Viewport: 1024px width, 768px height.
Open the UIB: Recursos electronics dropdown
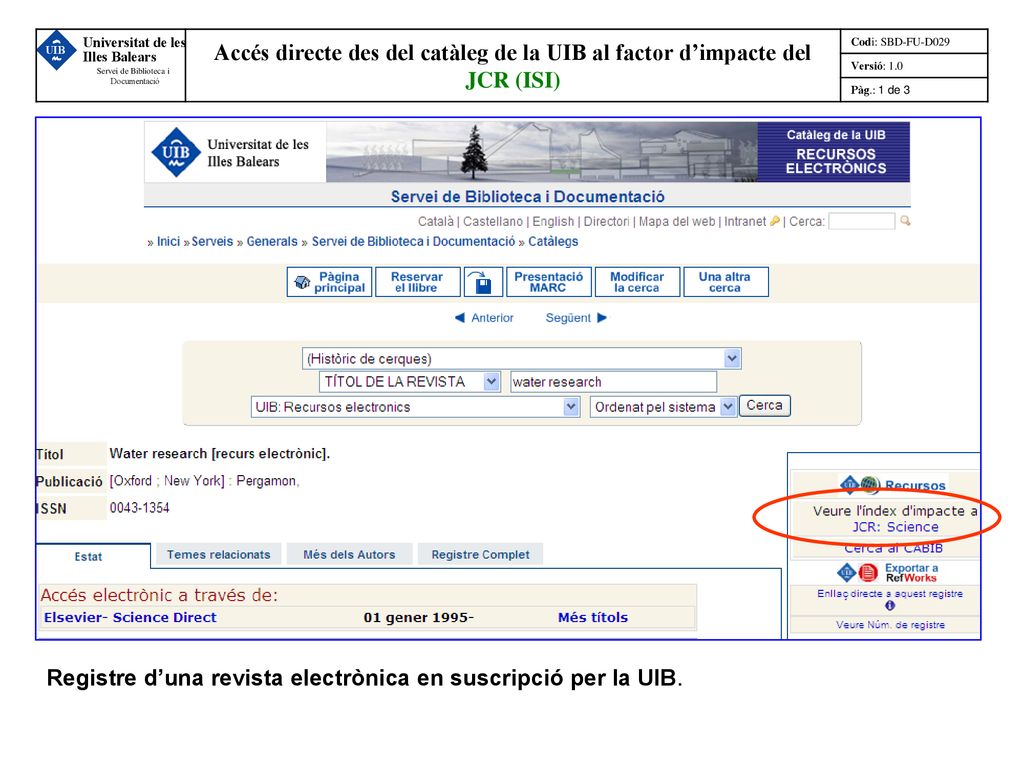(571, 407)
